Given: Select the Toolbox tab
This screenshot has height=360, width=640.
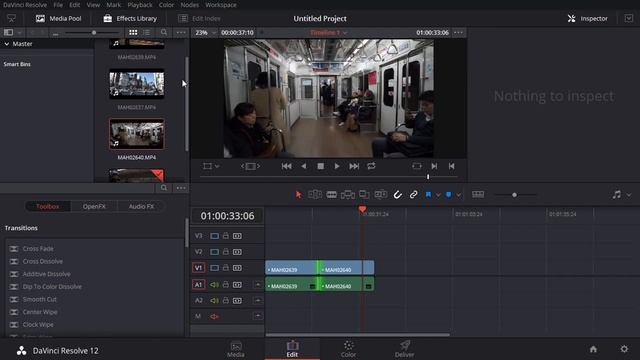Looking at the screenshot, I should [48, 207].
